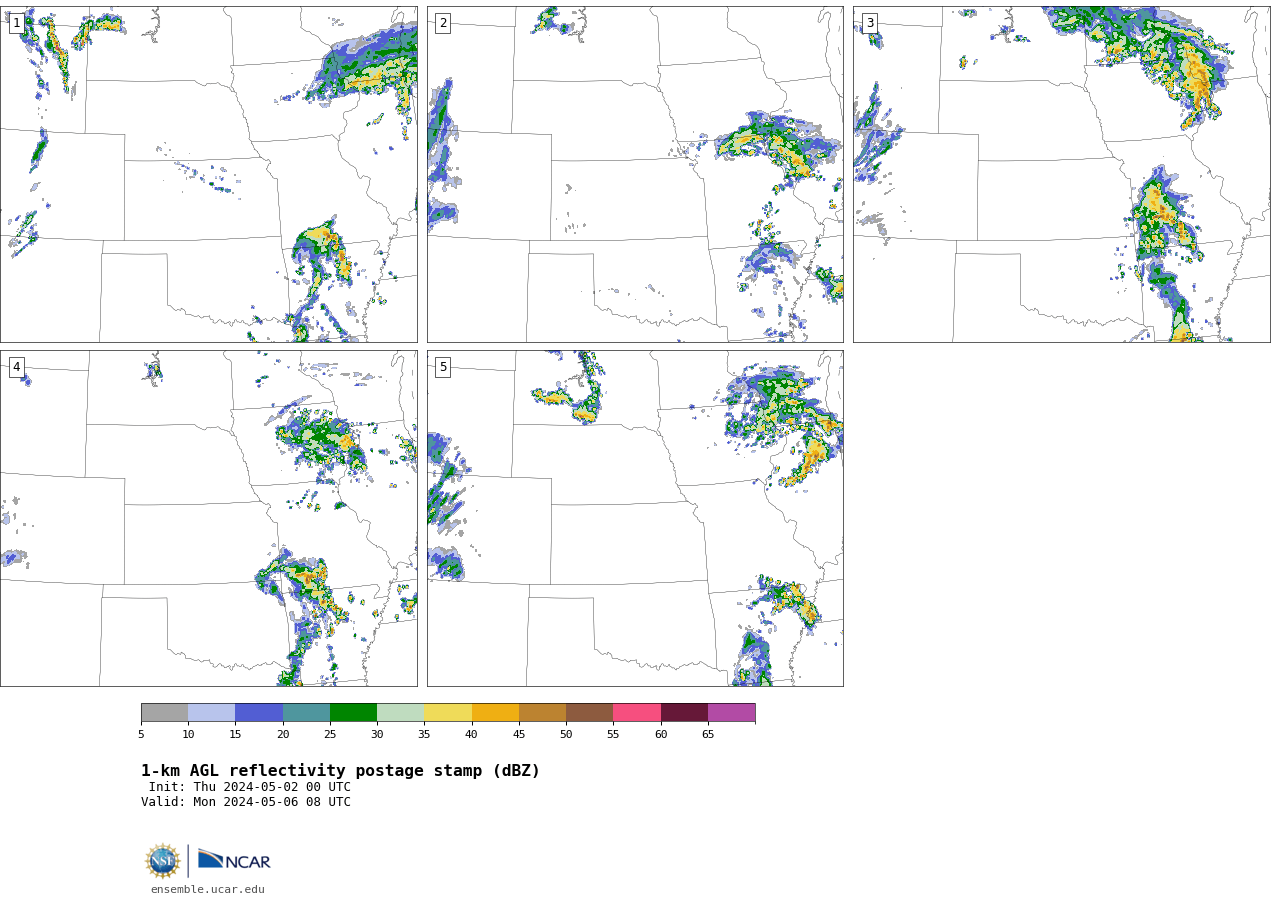
Task: Click the panel number 5 label
Action: pos(443,367)
